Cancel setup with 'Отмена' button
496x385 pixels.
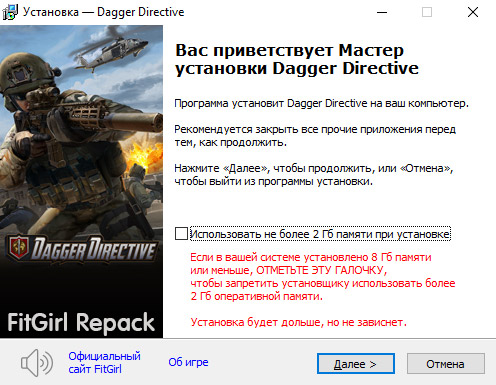click(446, 364)
